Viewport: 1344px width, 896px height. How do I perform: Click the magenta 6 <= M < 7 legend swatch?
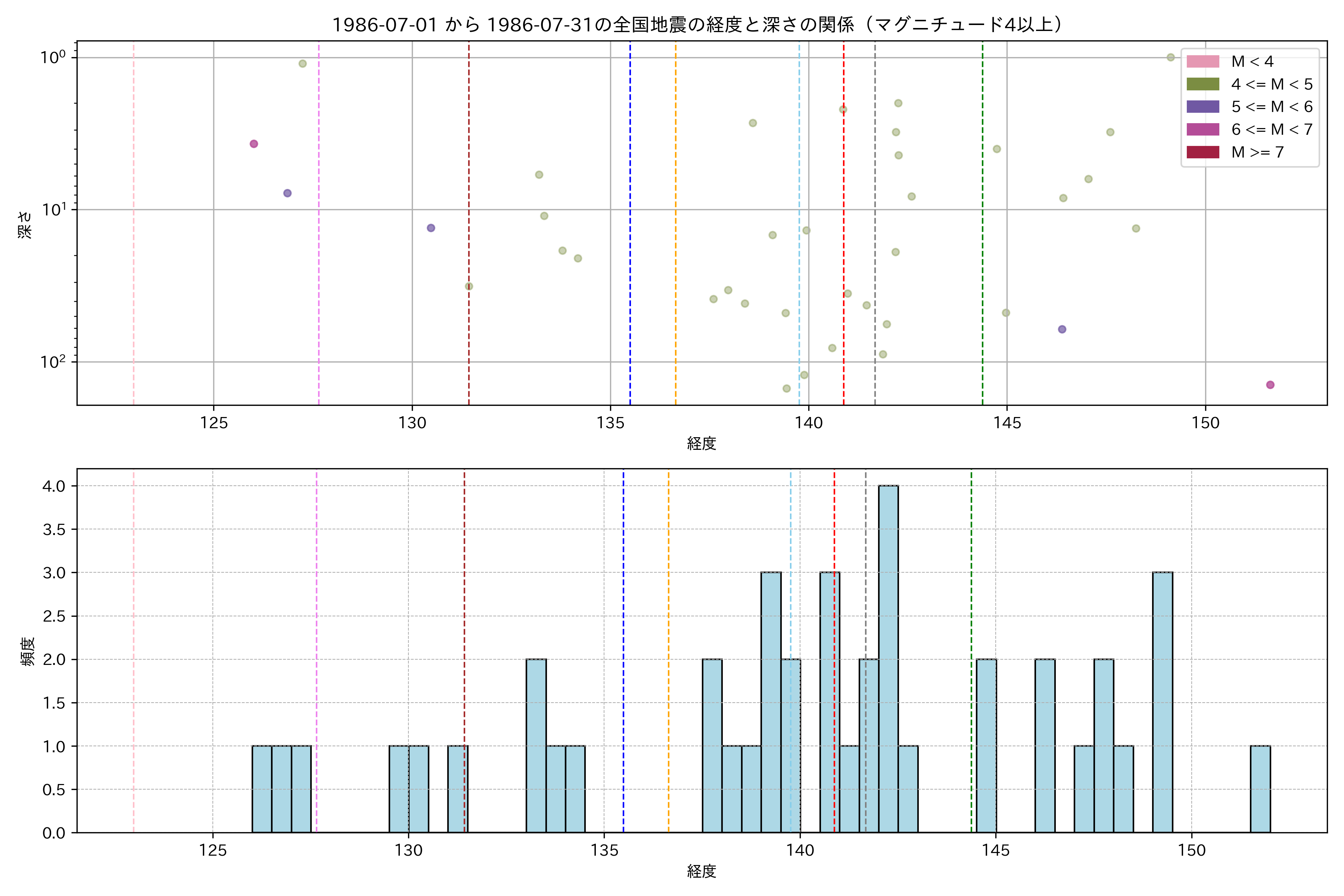1202,129
